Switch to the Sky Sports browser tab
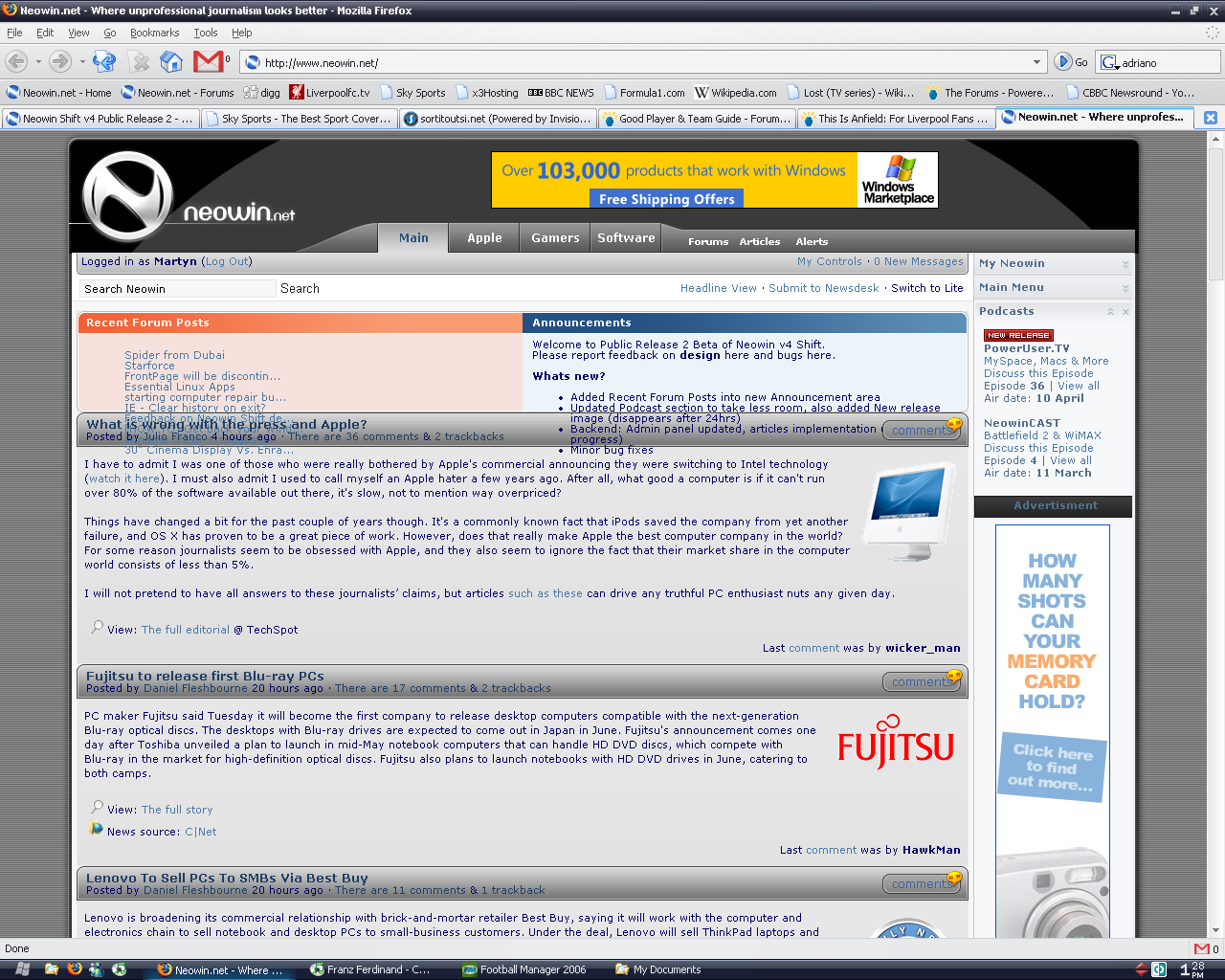The width and height of the screenshot is (1225, 980). pyautogui.click(x=298, y=119)
